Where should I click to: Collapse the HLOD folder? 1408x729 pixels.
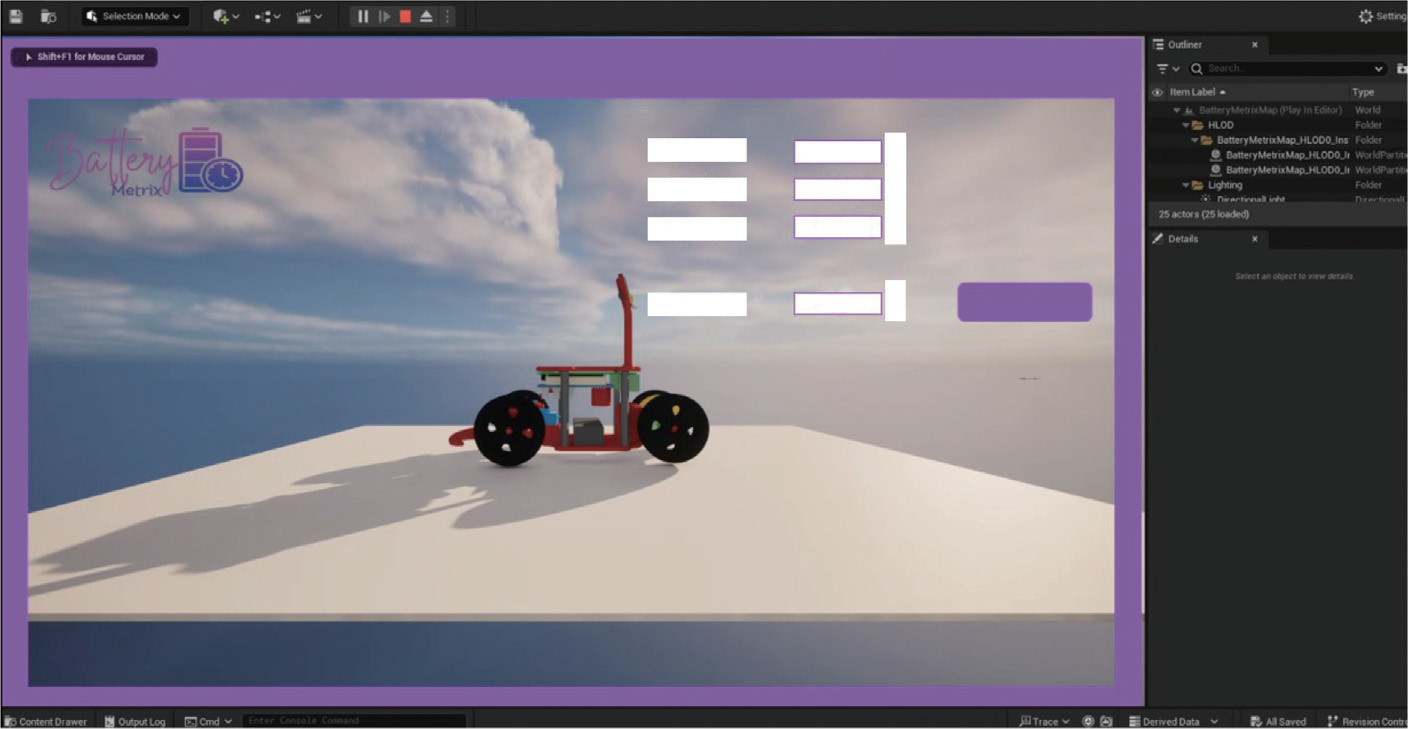[x=1186, y=125]
